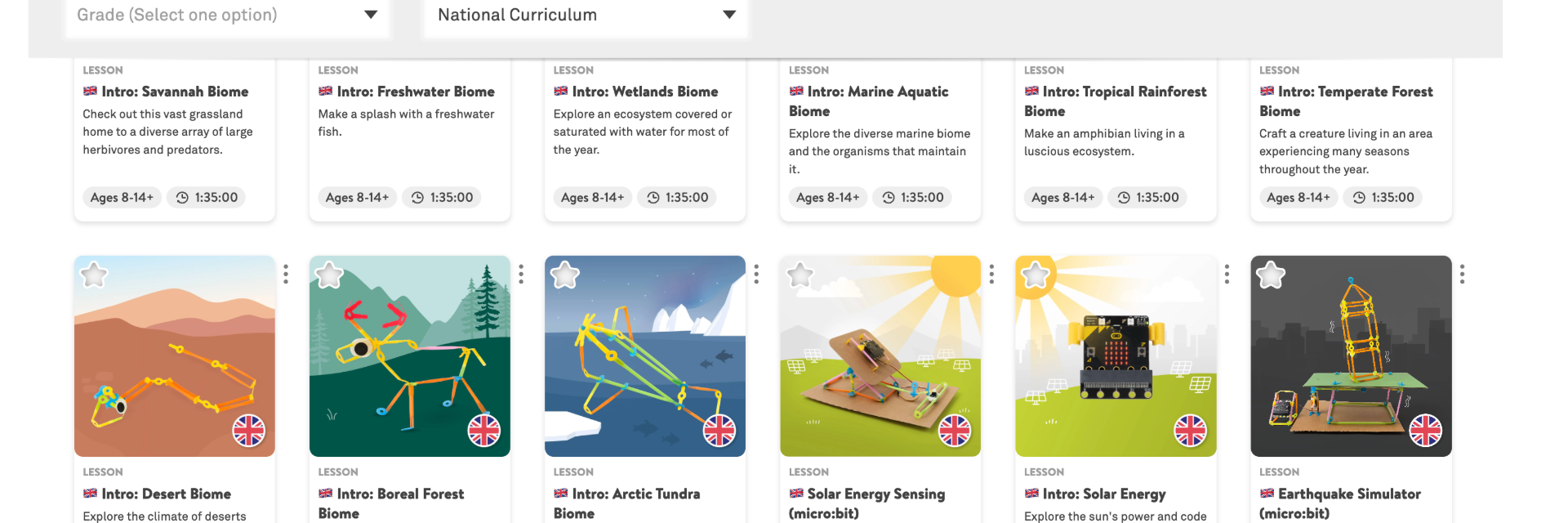Toggle favorite star on Boreal Forest Biome
The width and height of the screenshot is (1568, 523).
pos(330,275)
